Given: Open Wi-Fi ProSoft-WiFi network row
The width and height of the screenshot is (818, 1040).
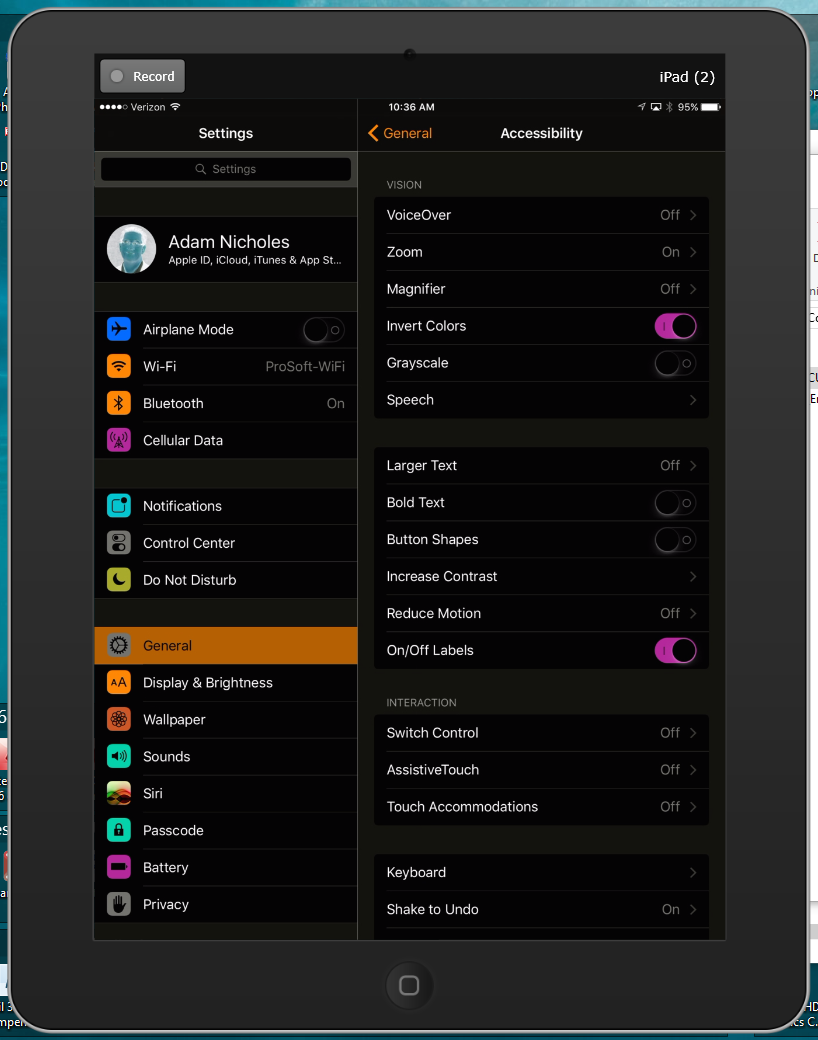Looking at the screenshot, I should 226,366.
